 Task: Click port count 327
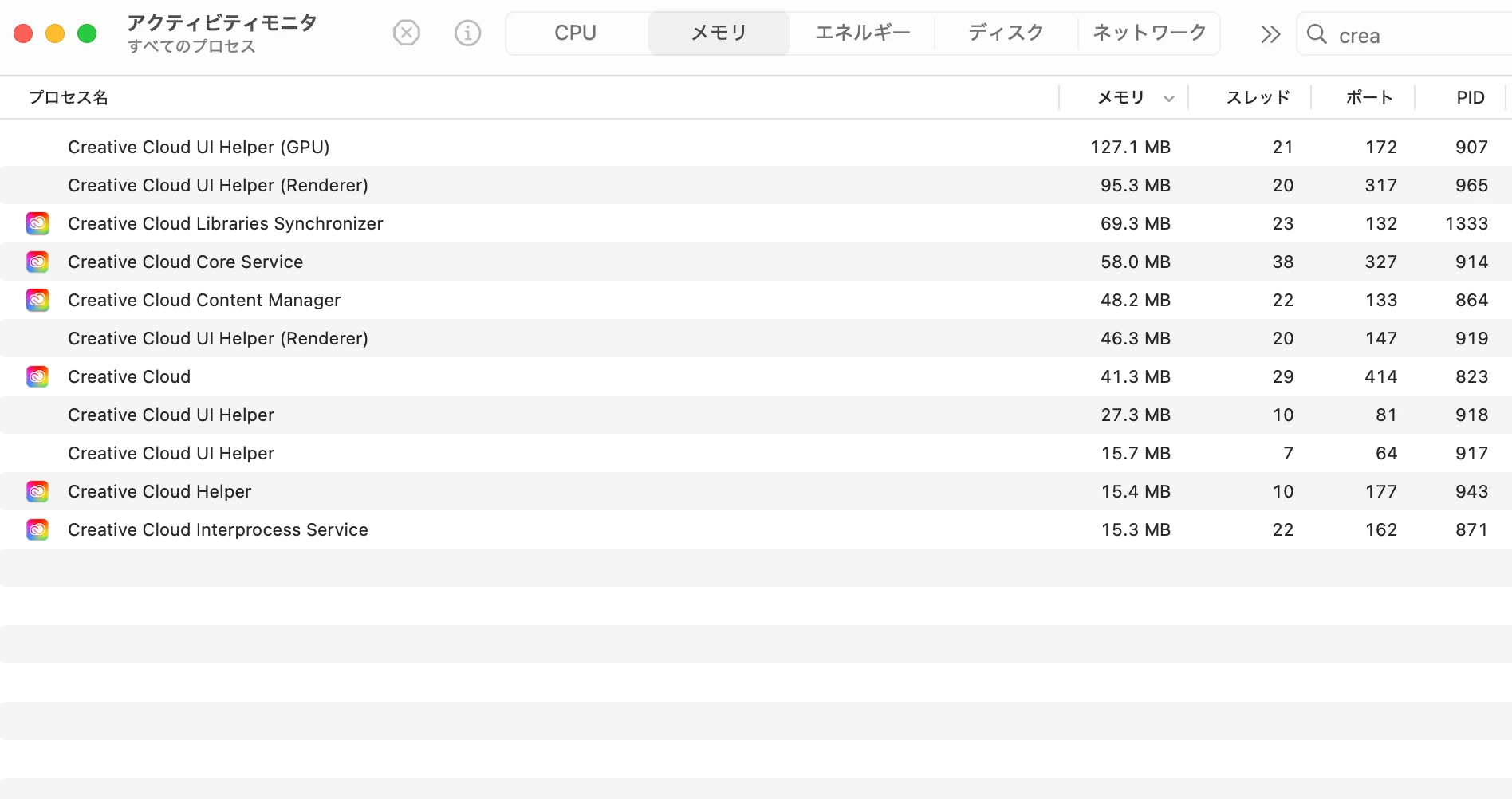(1380, 262)
